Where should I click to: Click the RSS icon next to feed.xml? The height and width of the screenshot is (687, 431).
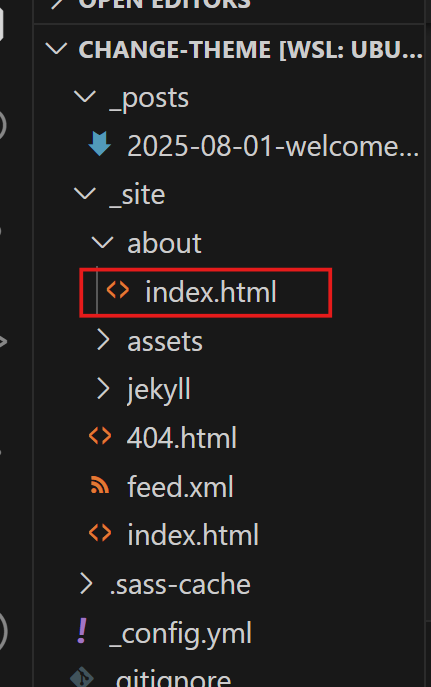(100, 485)
